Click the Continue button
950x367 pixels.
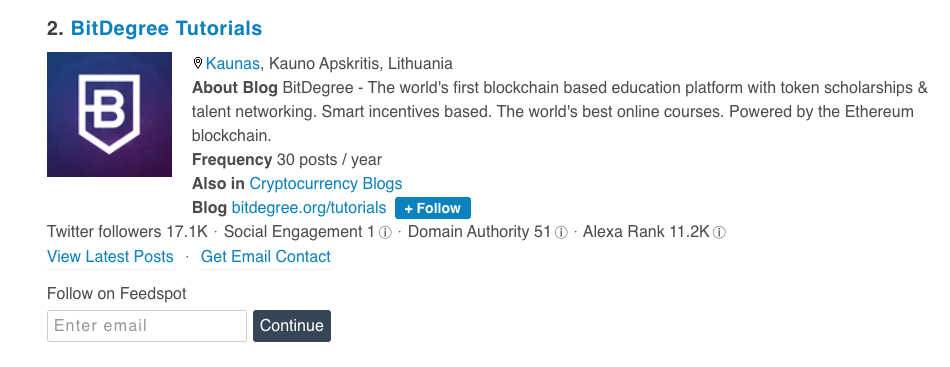point(292,326)
